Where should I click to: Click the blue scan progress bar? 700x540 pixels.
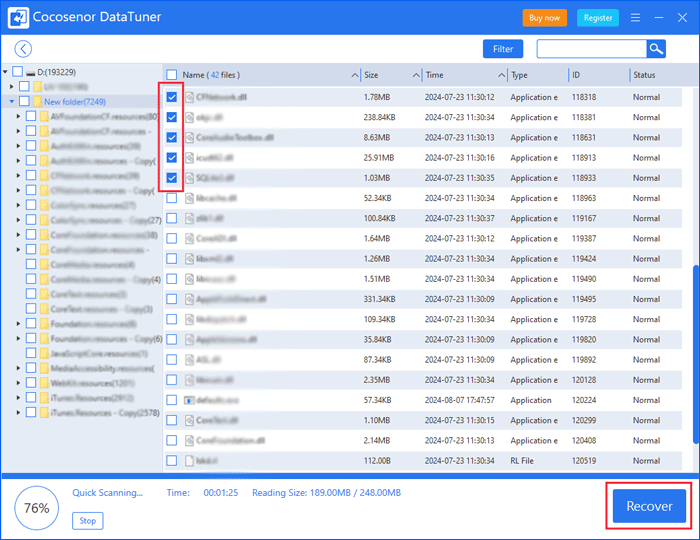(x=350, y=476)
